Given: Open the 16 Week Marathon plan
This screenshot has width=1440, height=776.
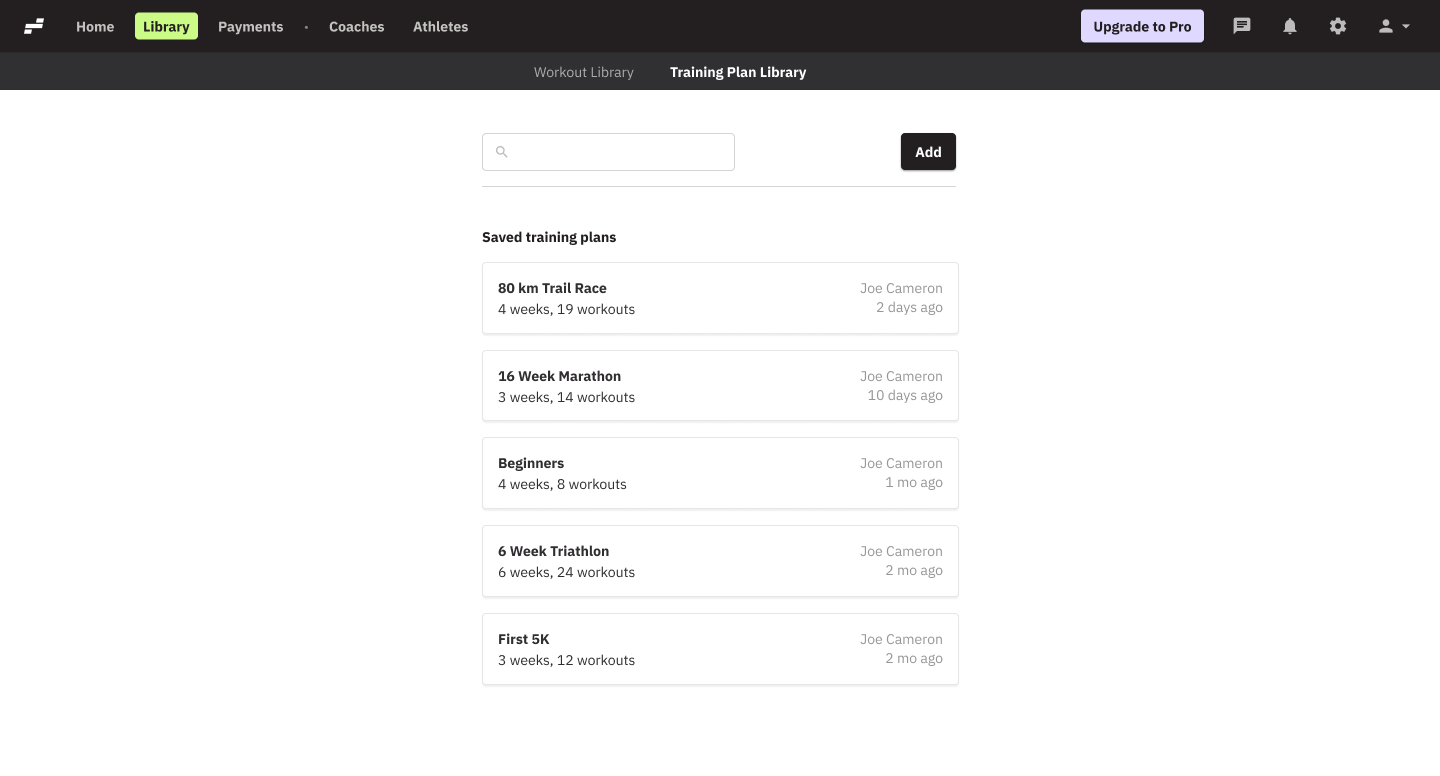Looking at the screenshot, I should 720,386.
